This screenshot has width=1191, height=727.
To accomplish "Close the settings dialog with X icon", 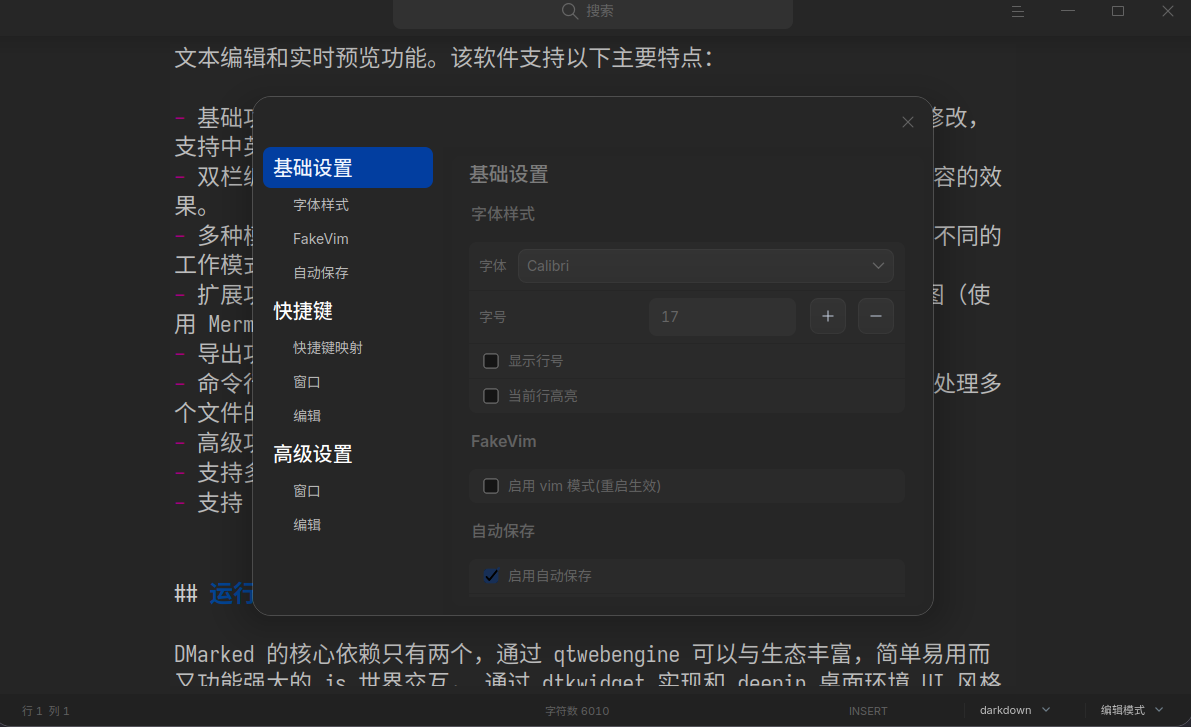I will tap(908, 122).
